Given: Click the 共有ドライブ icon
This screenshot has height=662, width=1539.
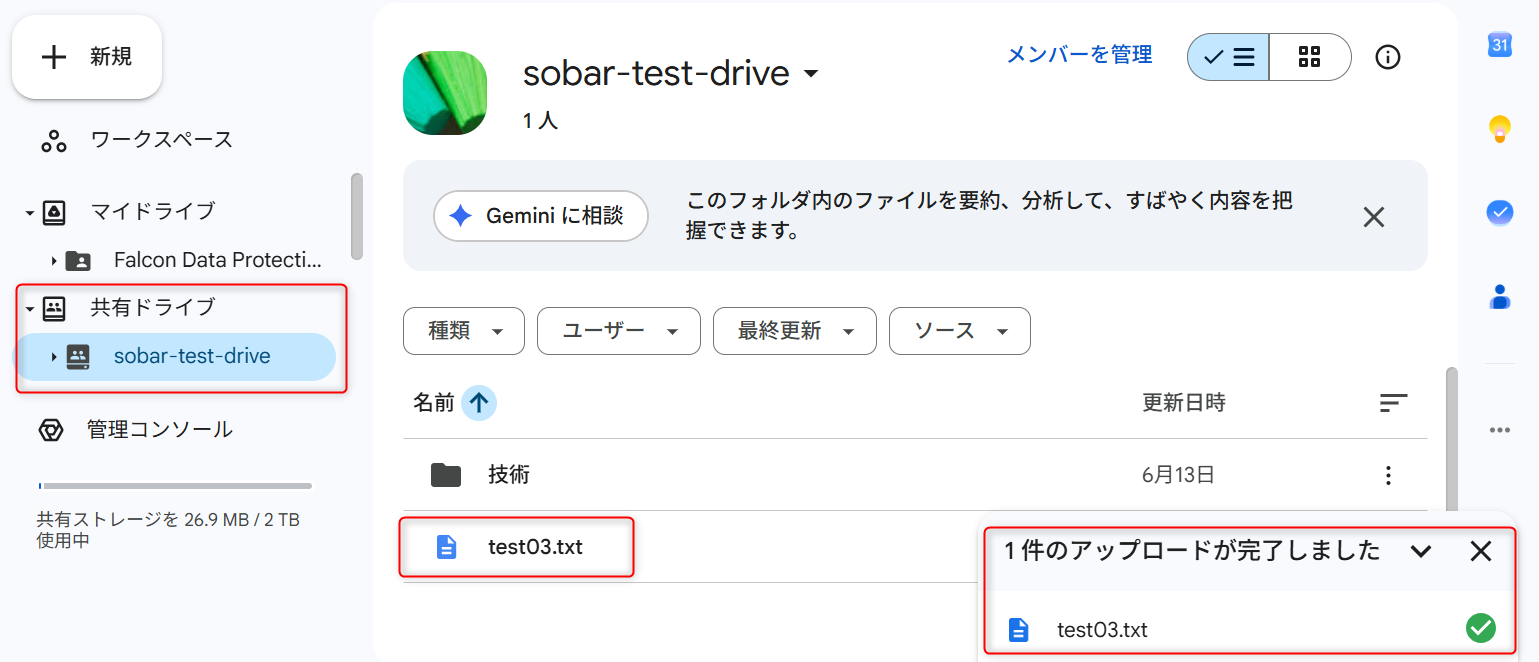Looking at the screenshot, I should pos(54,309).
